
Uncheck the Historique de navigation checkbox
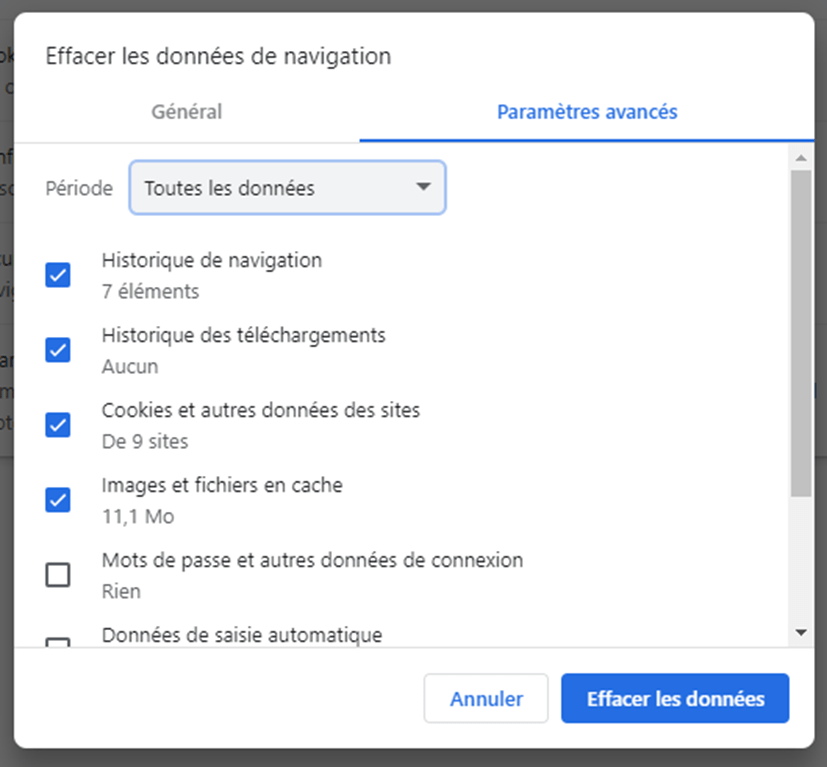[58, 275]
